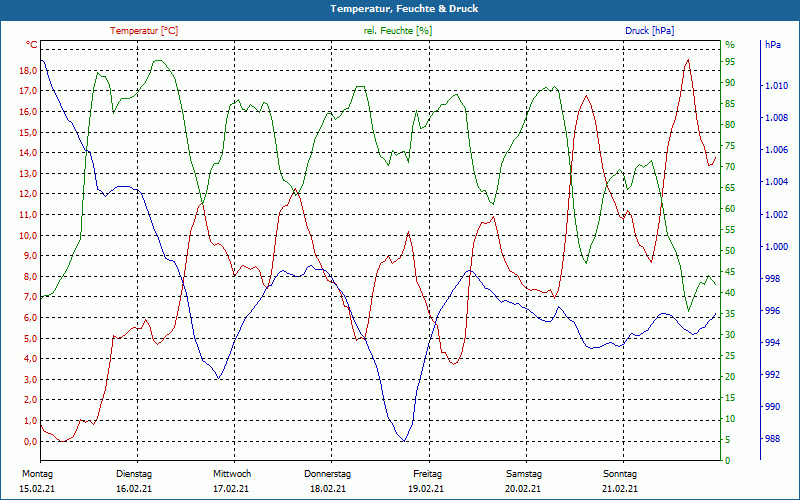800x500 pixels.
Task: Click humidity axis value 15
Action: click(x=730, y=397)
